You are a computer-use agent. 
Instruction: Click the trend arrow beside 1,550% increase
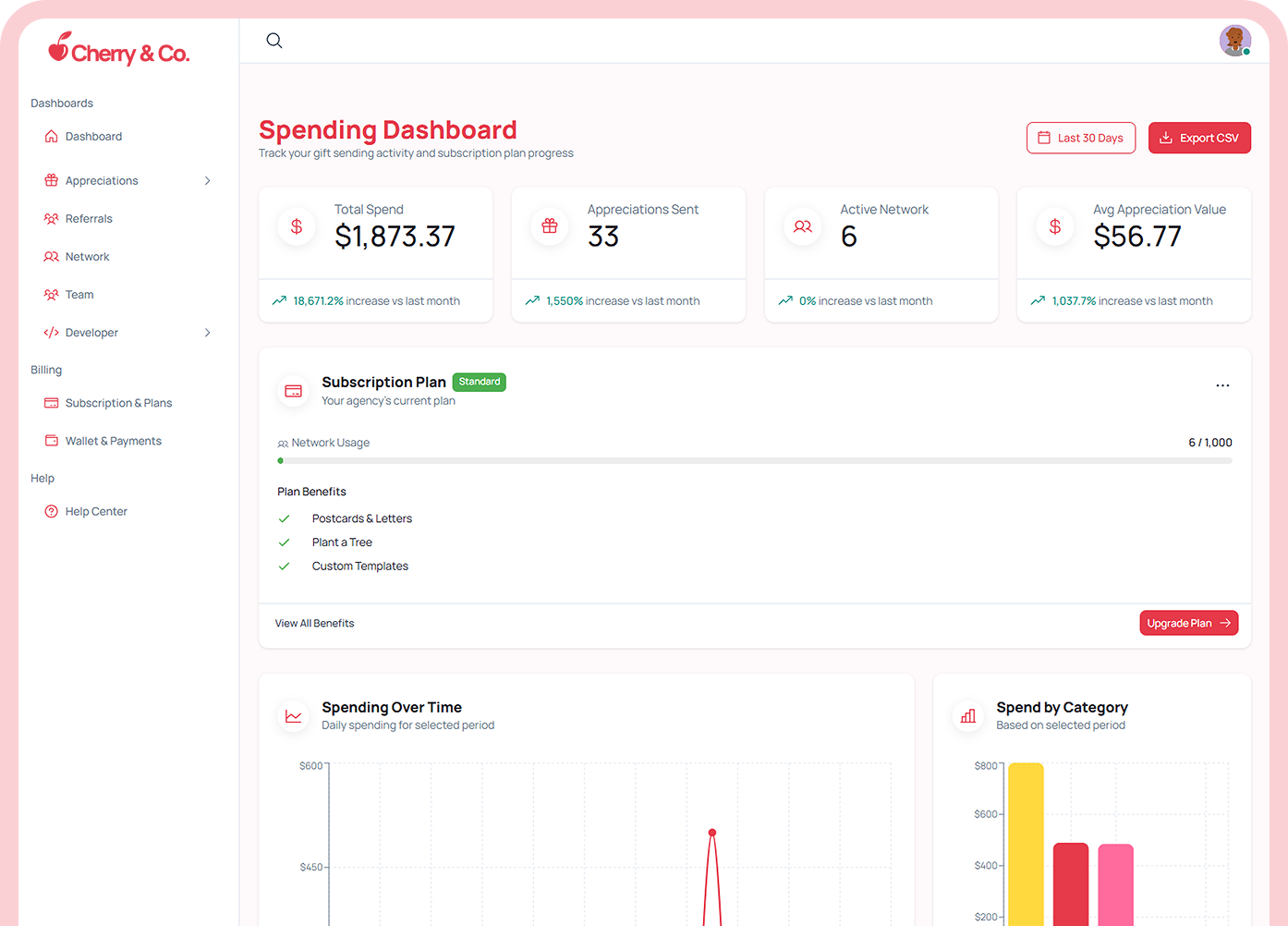tap(532, 301)
